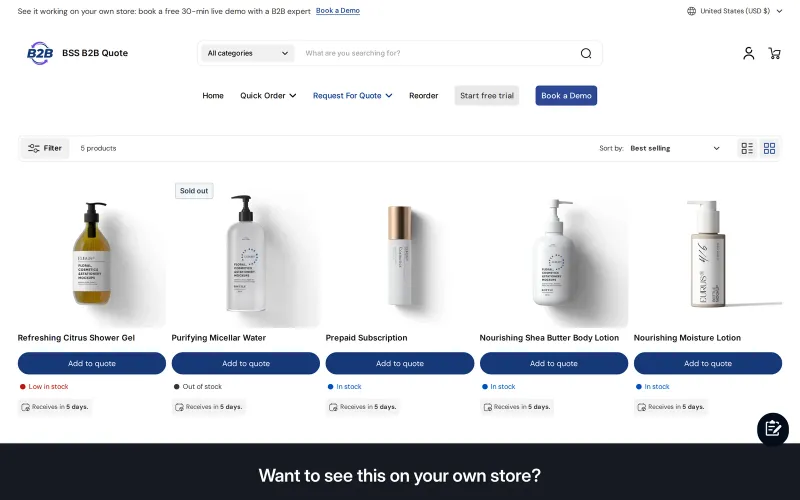Expand the Quick Order menu
800x500 pixels.
268,95
